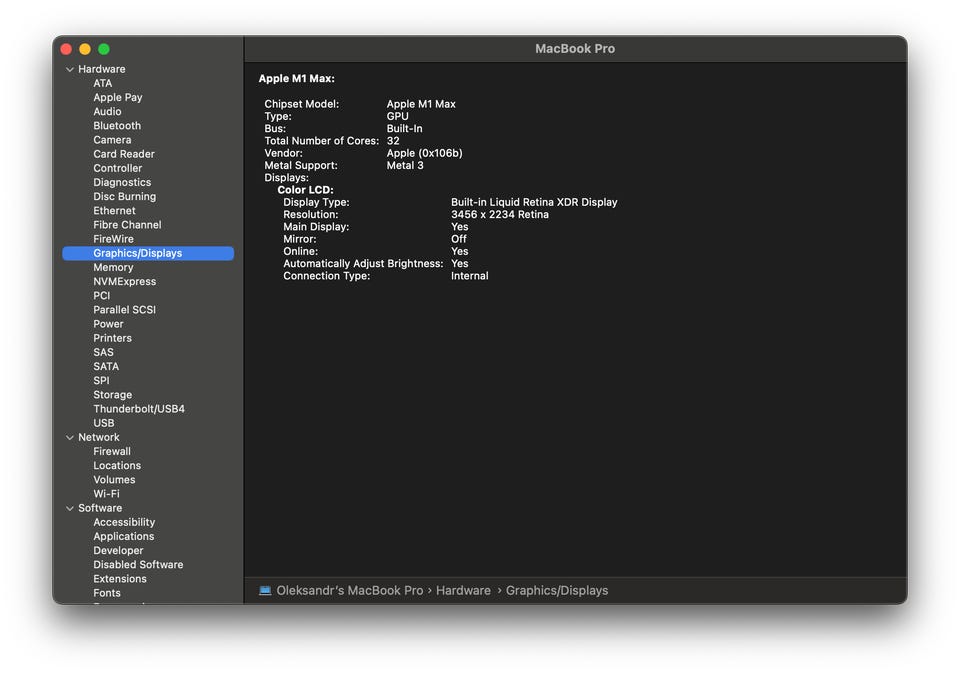Click the green zoom window button
Viewport: 960px width, 674px height.
[x=104, y=49]
